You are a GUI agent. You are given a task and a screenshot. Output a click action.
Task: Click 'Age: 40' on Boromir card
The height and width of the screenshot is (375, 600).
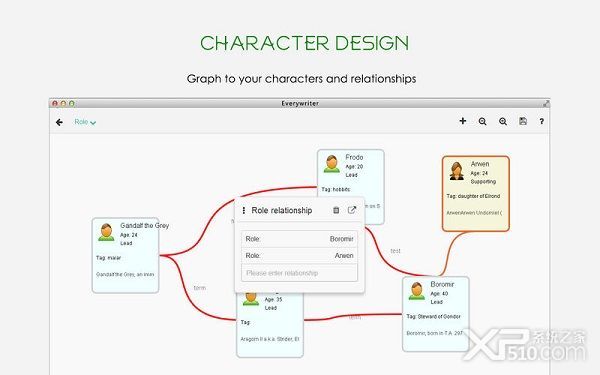point(439,294)
